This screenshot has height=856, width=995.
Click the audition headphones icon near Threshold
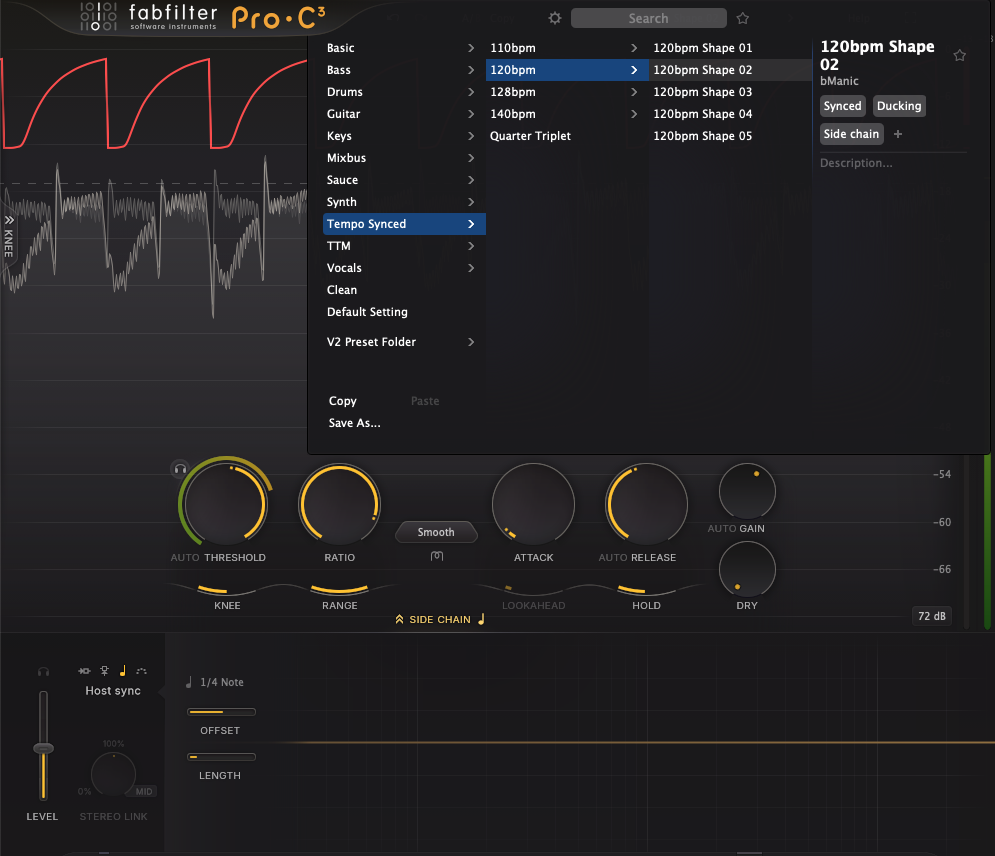[x=180, y=468]
